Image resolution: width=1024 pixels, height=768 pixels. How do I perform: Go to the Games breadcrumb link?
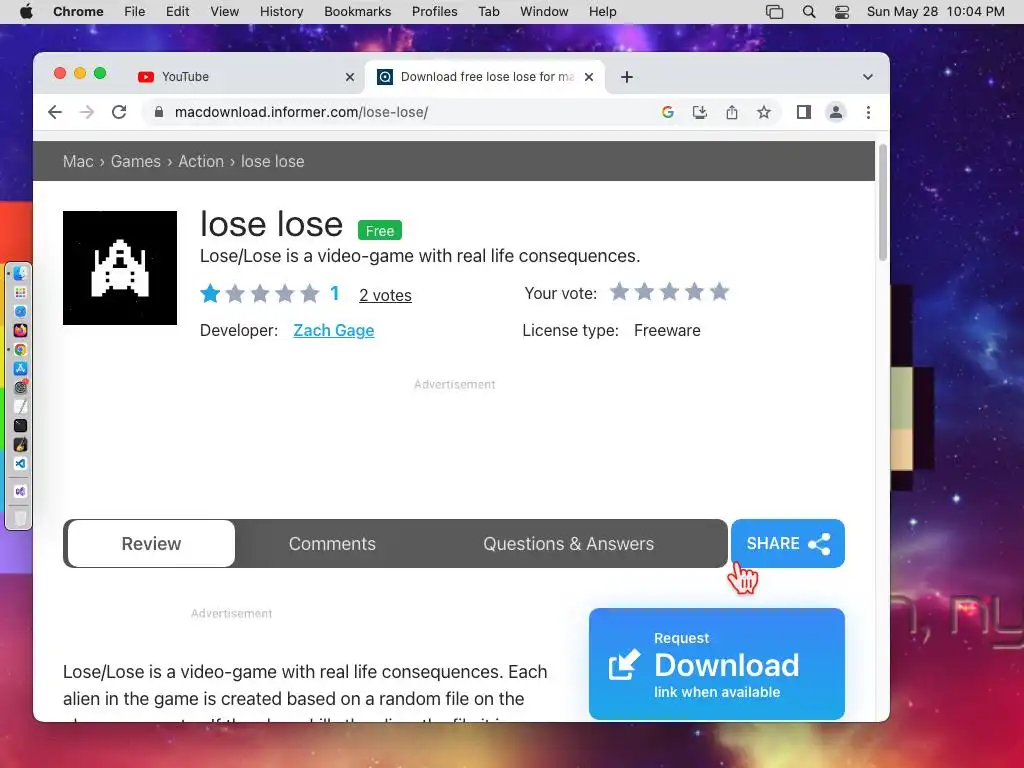pyautogui.click(x=135, y=161)
